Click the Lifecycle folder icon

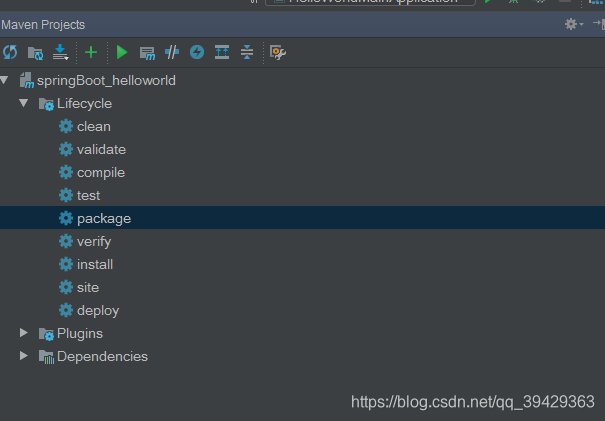tap(46, 104)
